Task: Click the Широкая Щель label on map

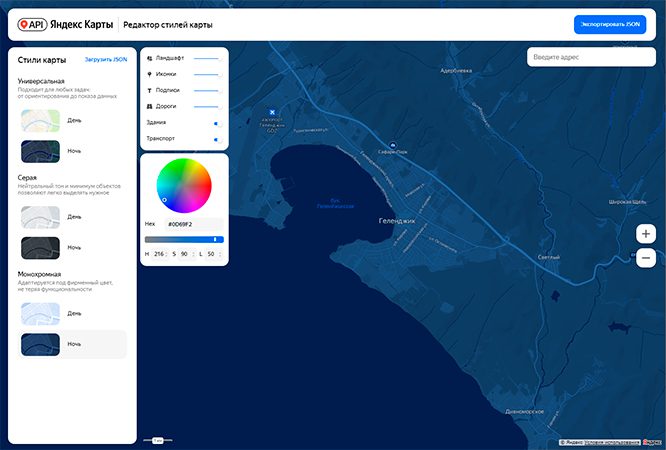Action: (x=627, y=202)
